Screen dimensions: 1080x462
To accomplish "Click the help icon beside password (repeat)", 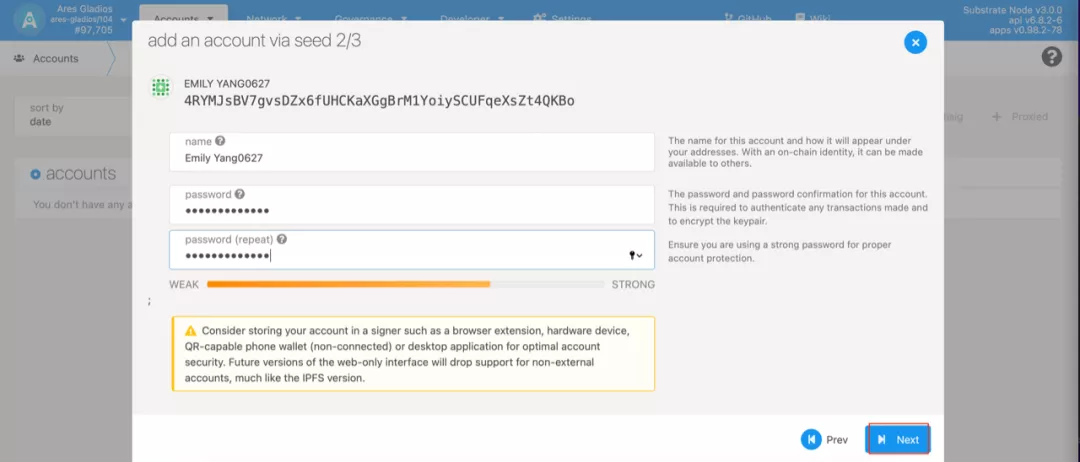I will [282, 240].
